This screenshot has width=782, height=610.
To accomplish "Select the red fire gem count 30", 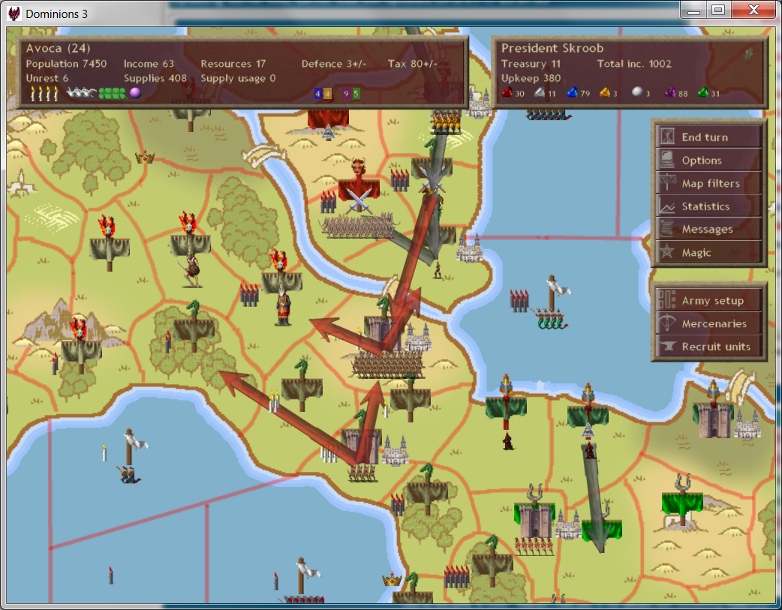I will tap(513, 93).
